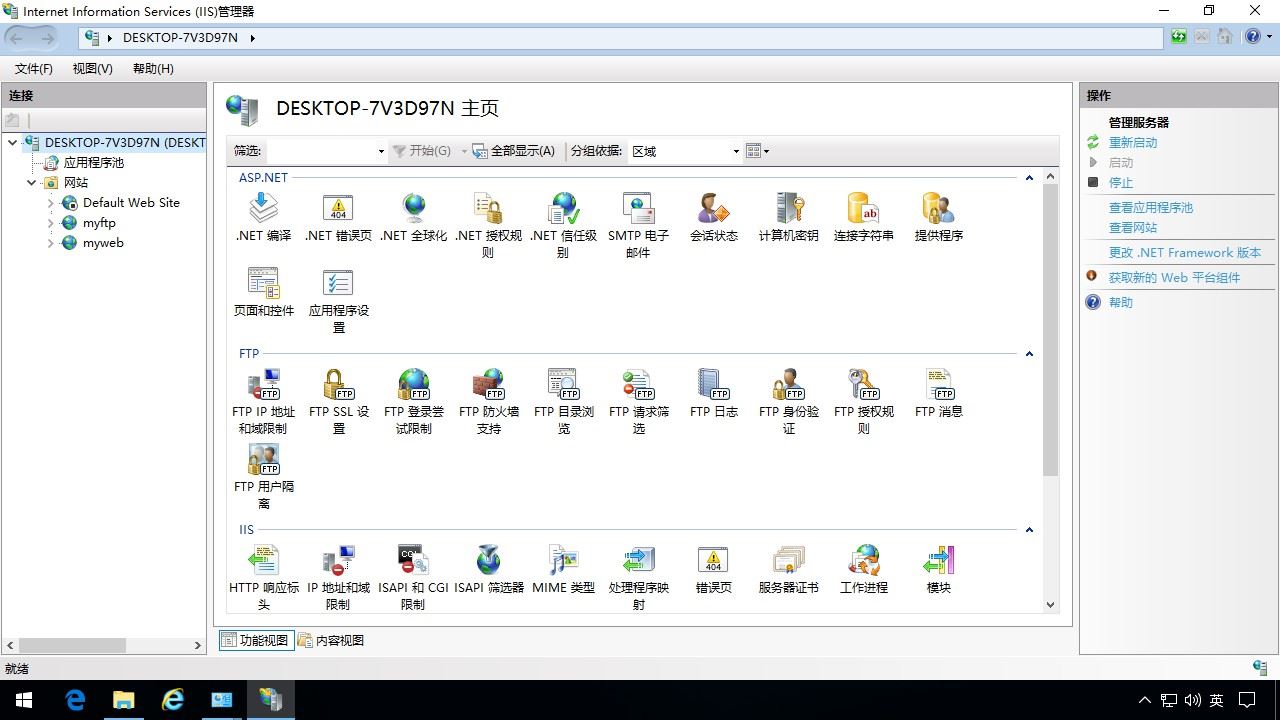Click 更改 .NET Framework 版本 link

click(1185, 253)
